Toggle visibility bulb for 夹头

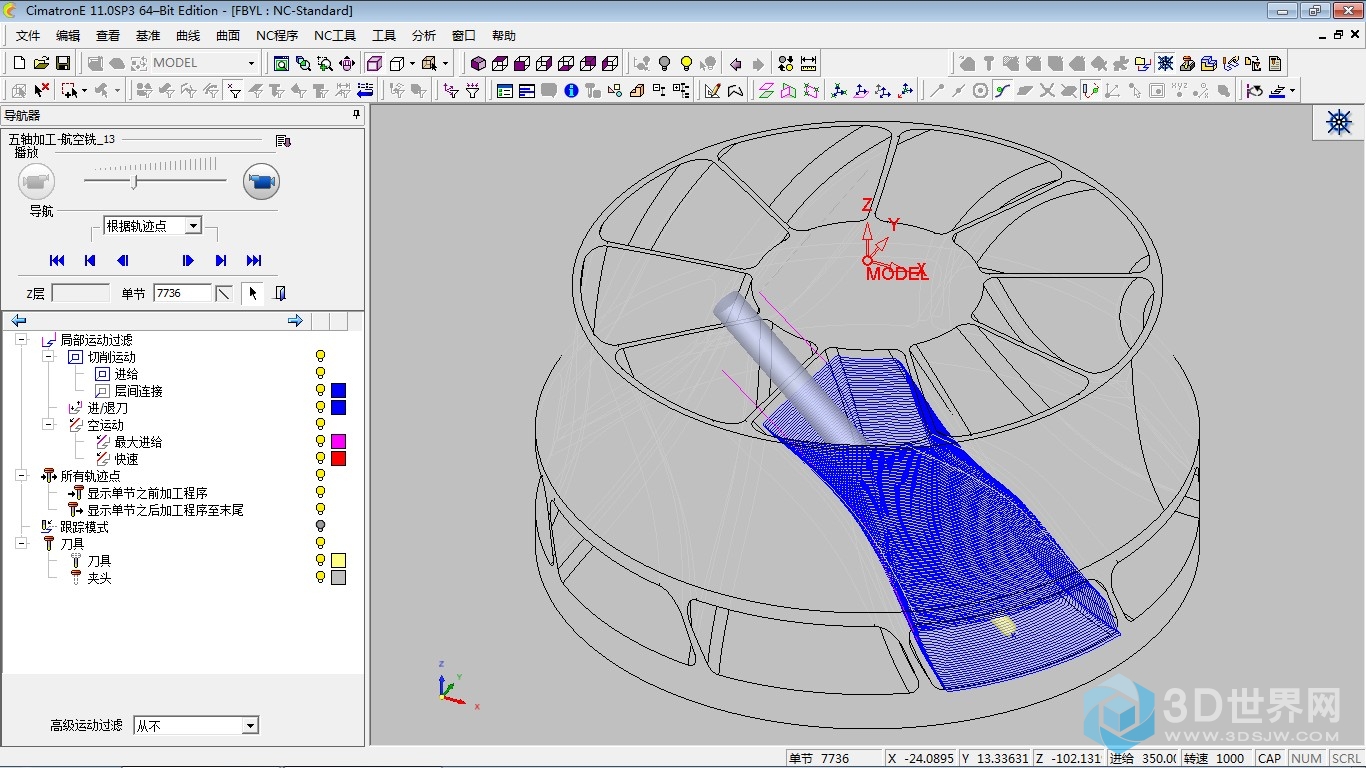coord(321,577)
